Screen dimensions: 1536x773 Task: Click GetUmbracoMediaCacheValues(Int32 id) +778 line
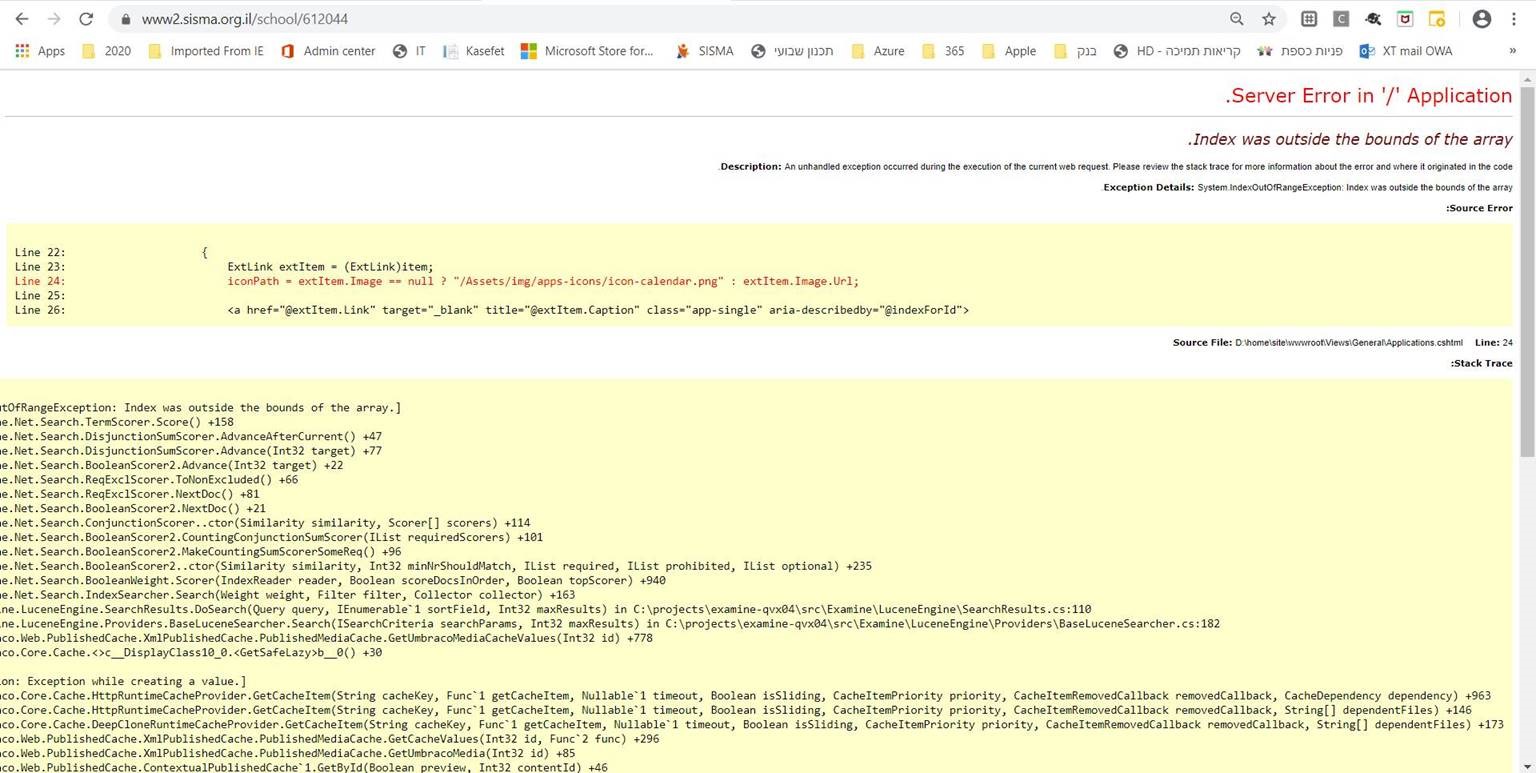pos(326,638)
